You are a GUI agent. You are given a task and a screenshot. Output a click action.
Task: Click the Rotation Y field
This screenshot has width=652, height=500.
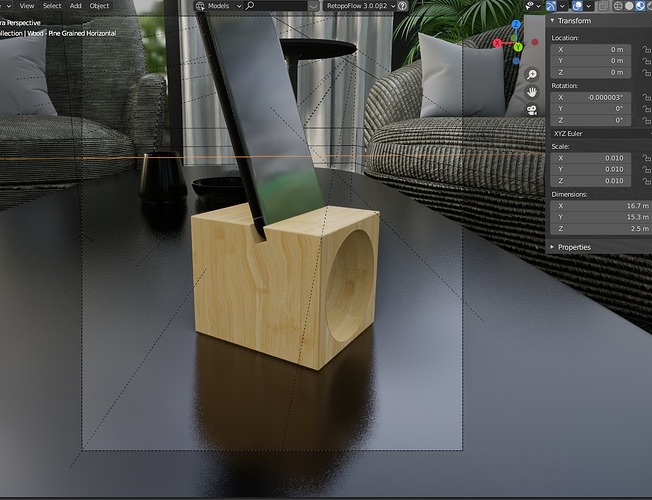(590, 109)
